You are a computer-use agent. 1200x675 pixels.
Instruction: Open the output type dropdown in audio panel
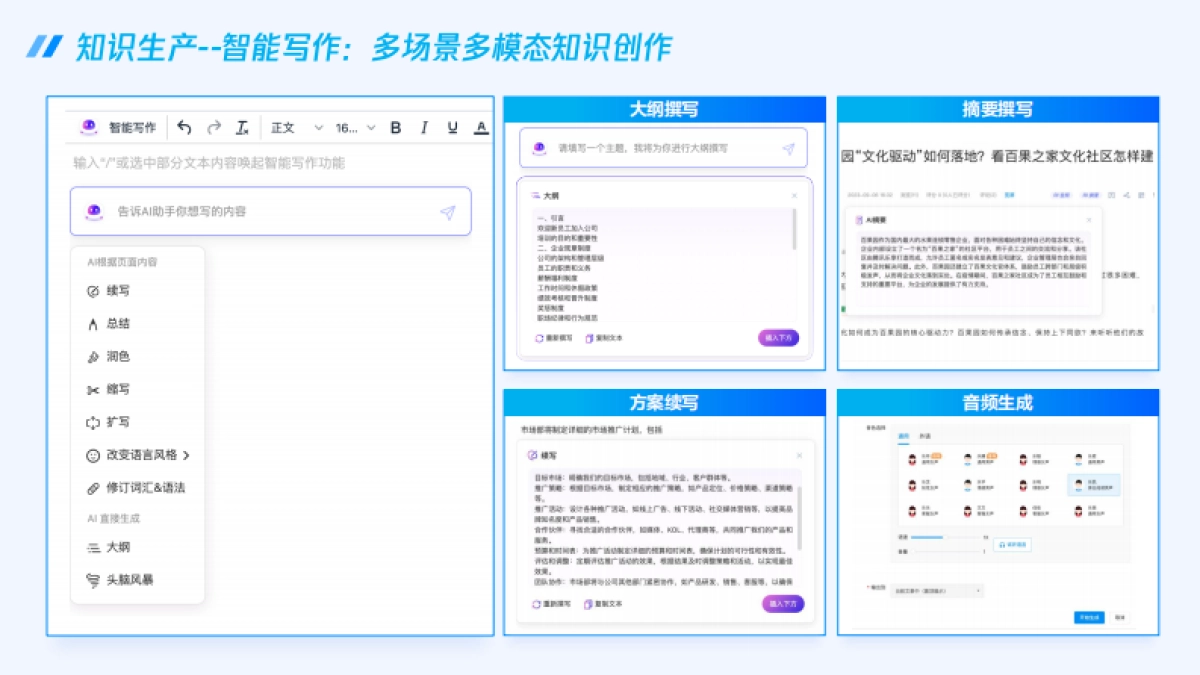point(937,589)
